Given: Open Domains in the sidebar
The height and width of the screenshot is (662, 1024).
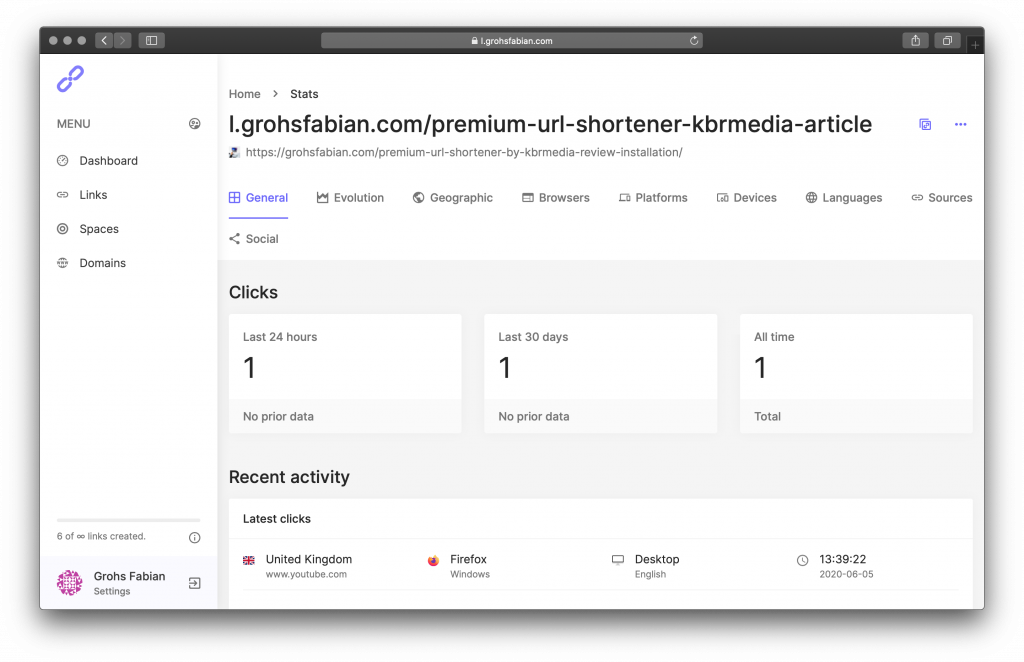Looking at the screenshot, I should [103, 262].
